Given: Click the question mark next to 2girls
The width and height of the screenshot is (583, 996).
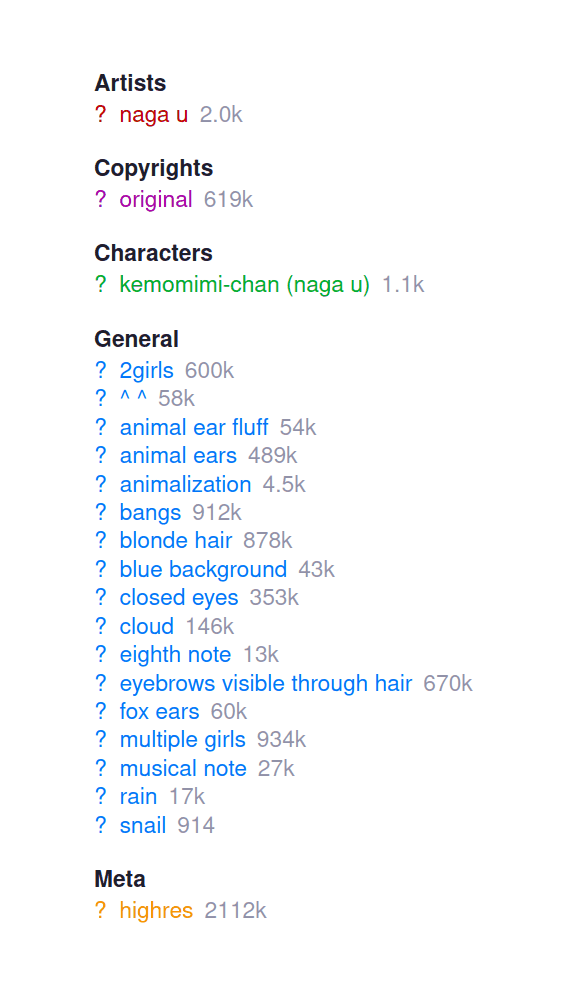Looking at the screenshot, I should point(100,370).
